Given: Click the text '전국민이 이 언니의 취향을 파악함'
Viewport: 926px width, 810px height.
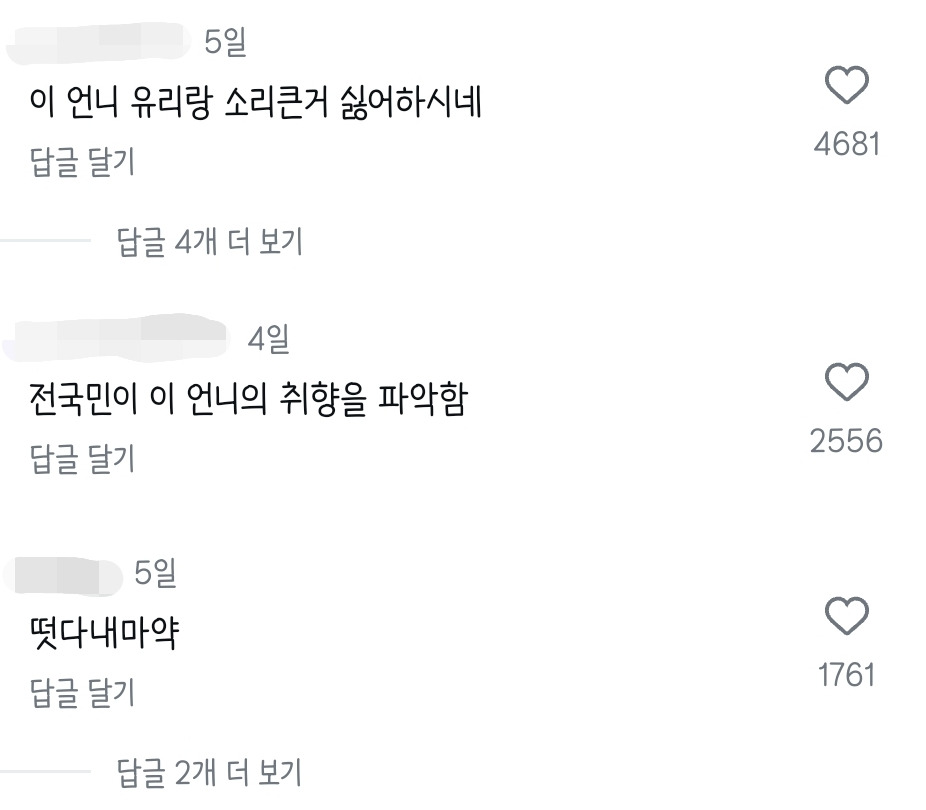Looking at the screenshot, I should (x=249, y=400).
